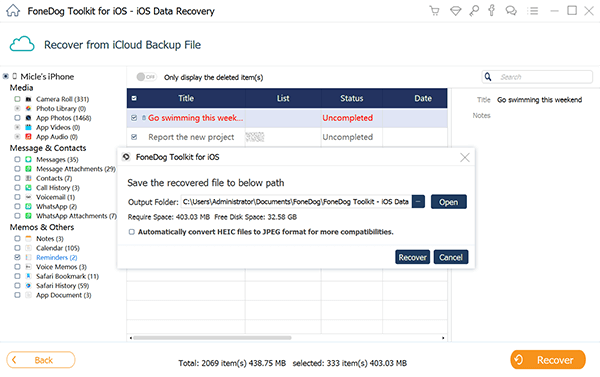
Task: Collapse the Micle's iPhone tree node
Action: [5, 76]
